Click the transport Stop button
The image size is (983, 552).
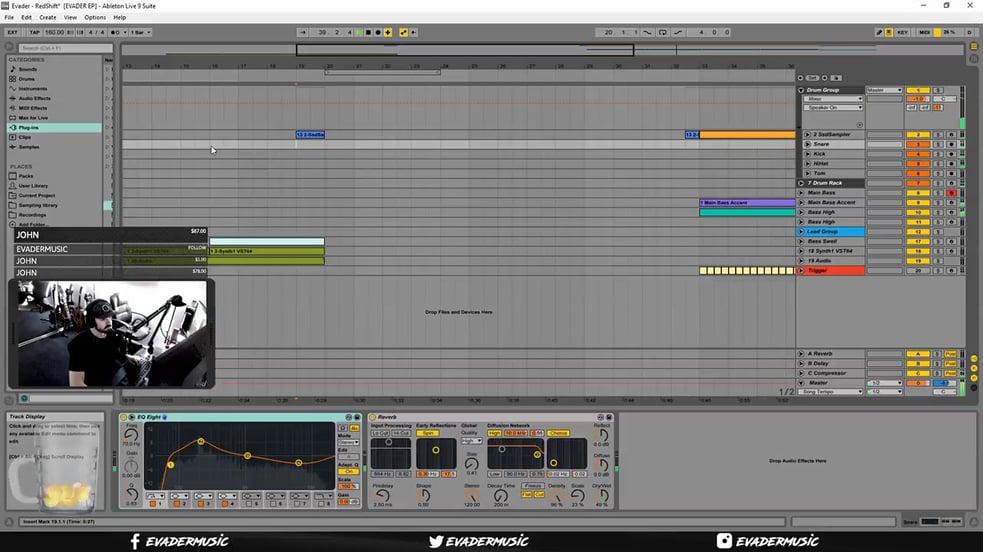point(368,33)
